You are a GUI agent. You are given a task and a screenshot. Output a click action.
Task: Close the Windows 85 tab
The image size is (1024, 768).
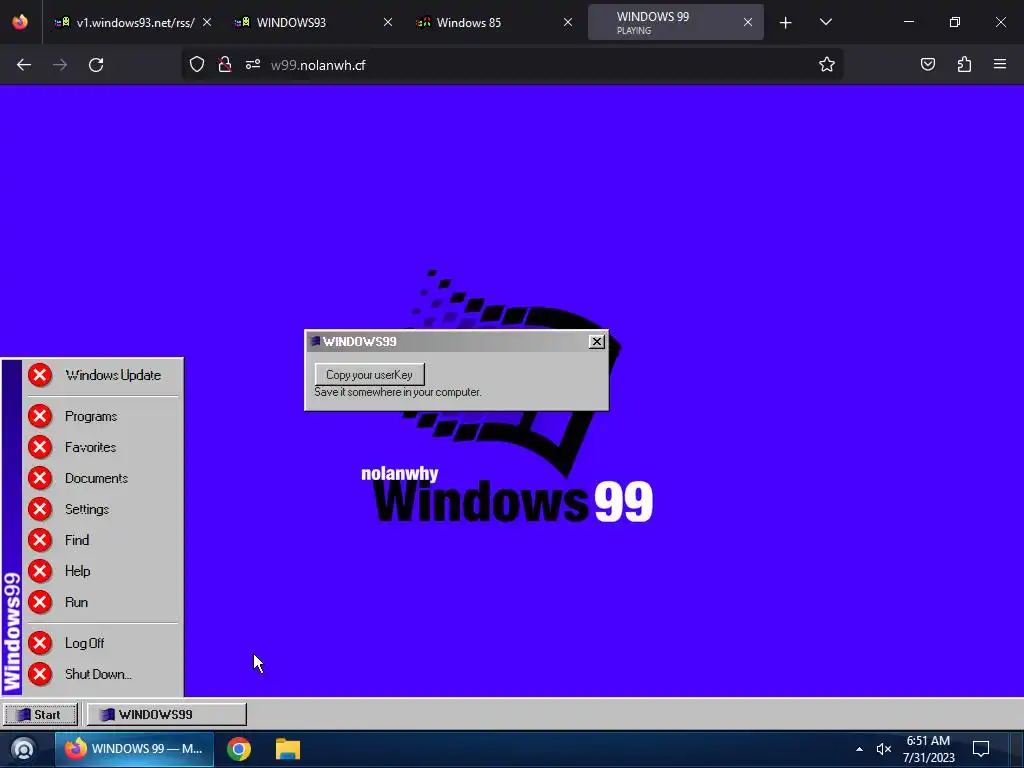(568, 22)
